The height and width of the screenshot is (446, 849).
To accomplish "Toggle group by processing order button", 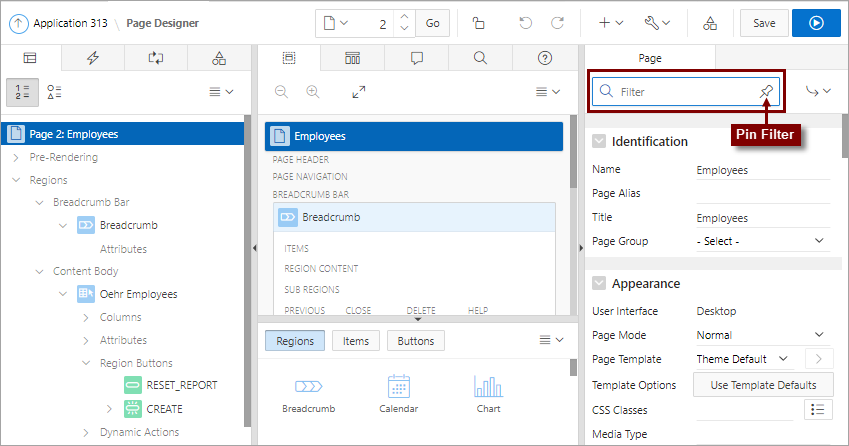I will pyautogui.click(x=22, y=92).
